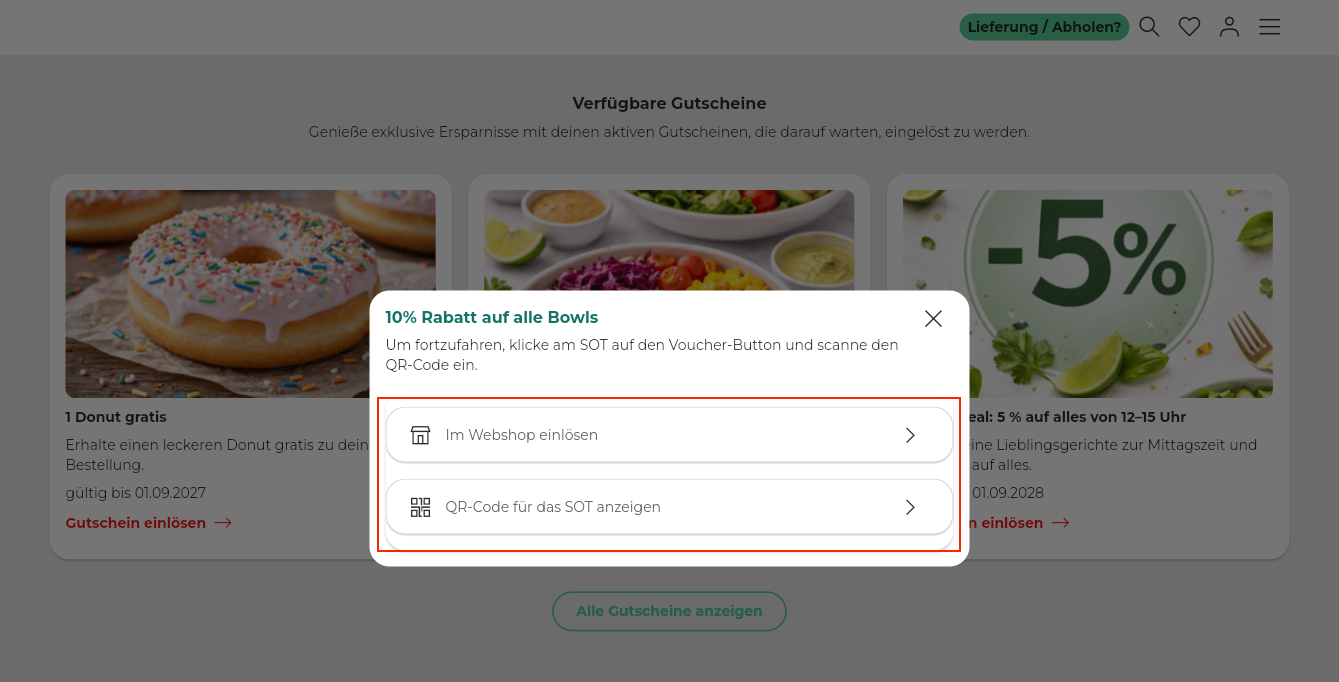Open the hamburger menu in the header
The width and height of the screenshot is (1339, 682).
1269,27
